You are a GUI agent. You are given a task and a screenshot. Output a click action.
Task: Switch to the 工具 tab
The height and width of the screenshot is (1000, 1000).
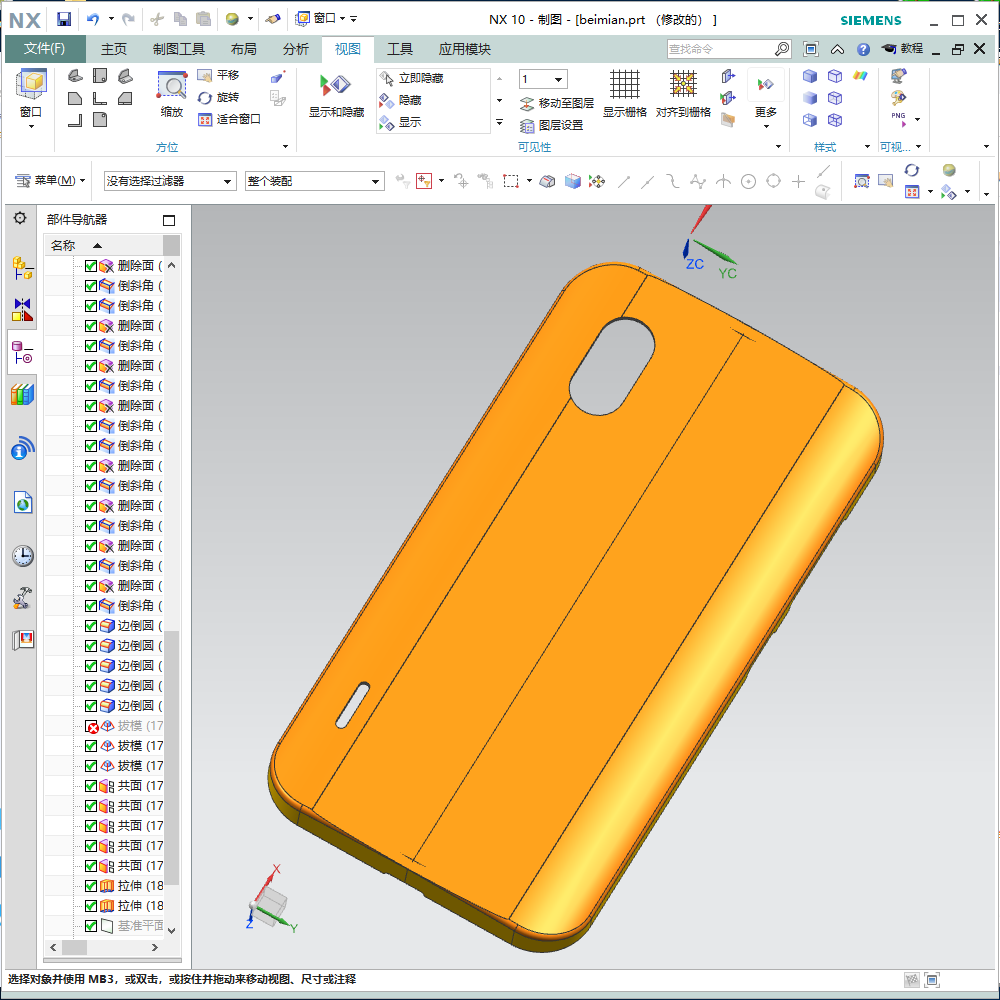click(400, 49)
